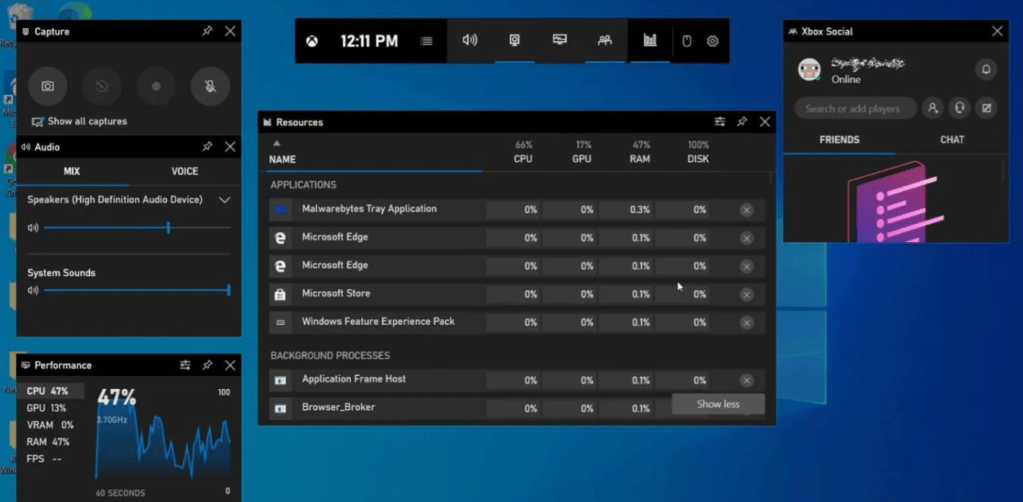1023x502 pixels.
Task: Mute the Speakers volume icon
Action: point(33,228)
